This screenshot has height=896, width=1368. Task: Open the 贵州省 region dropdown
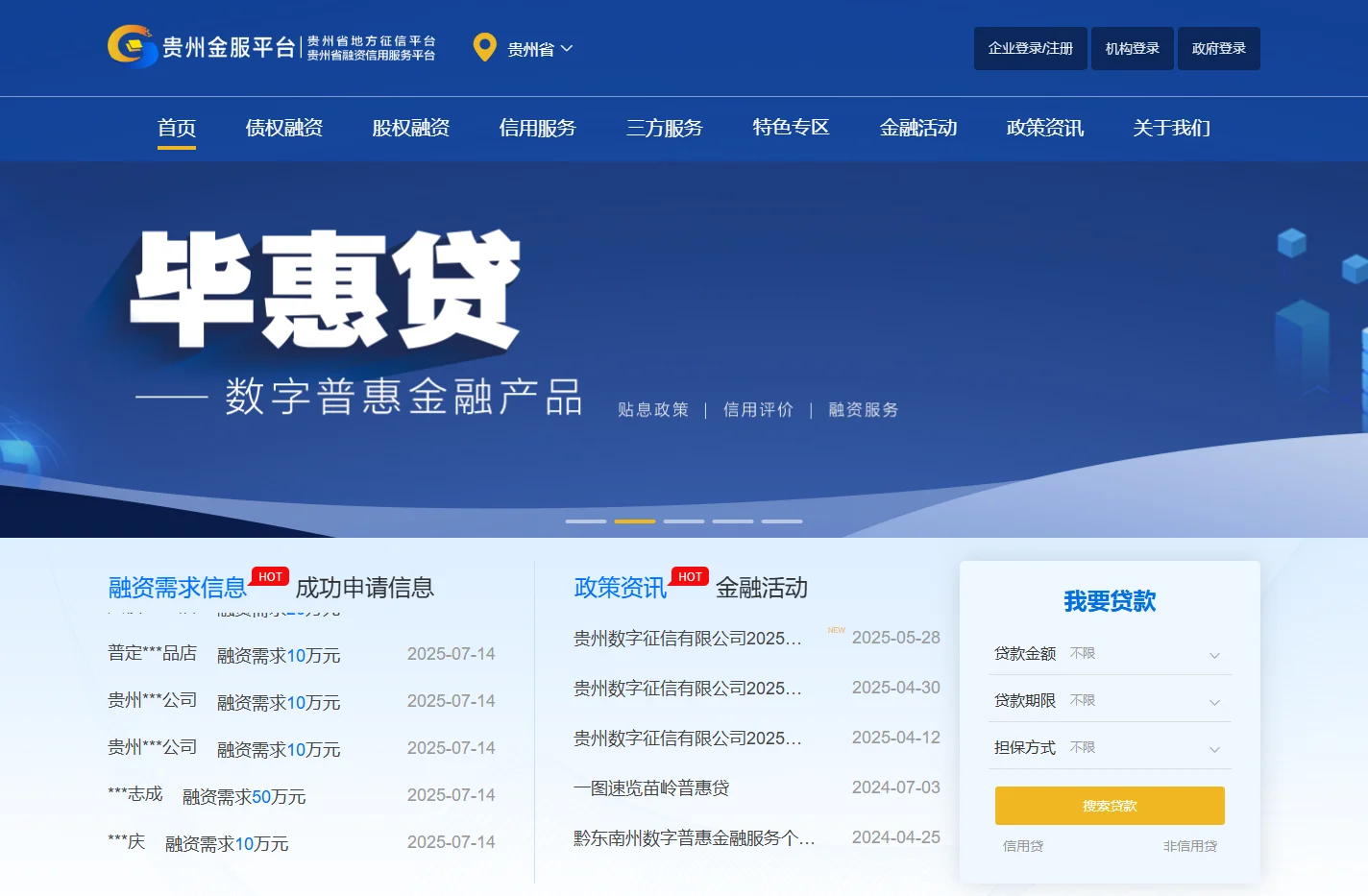tap(540, 49)
